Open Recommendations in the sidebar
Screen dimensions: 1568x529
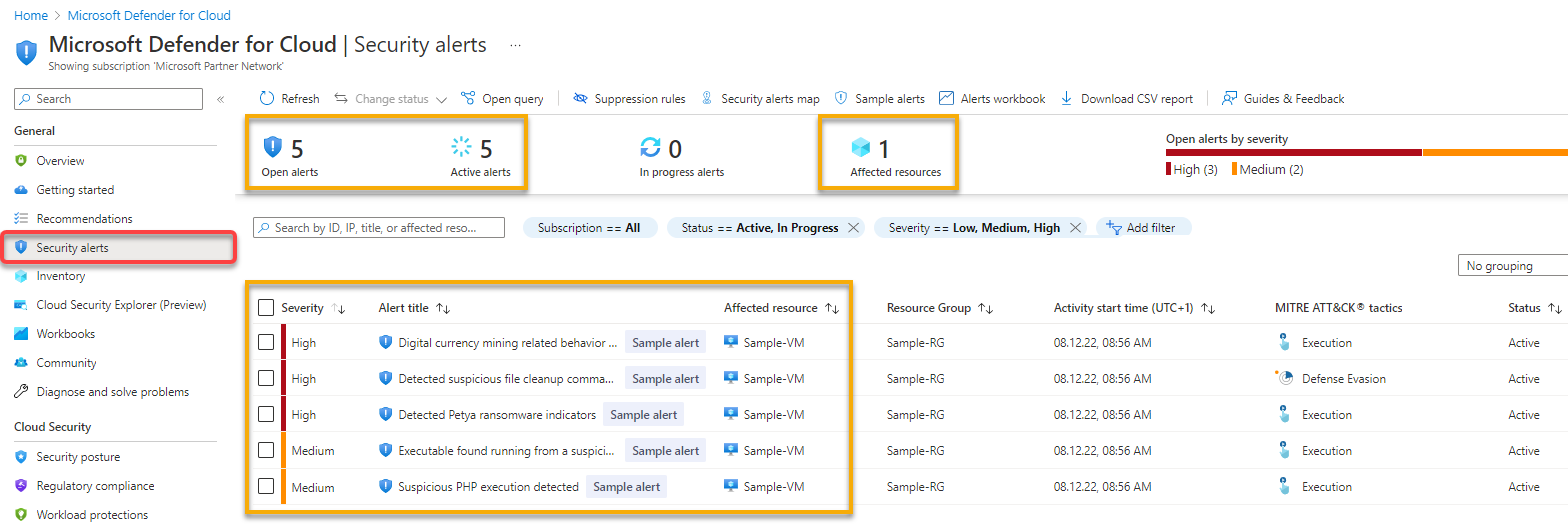point(84,219)
